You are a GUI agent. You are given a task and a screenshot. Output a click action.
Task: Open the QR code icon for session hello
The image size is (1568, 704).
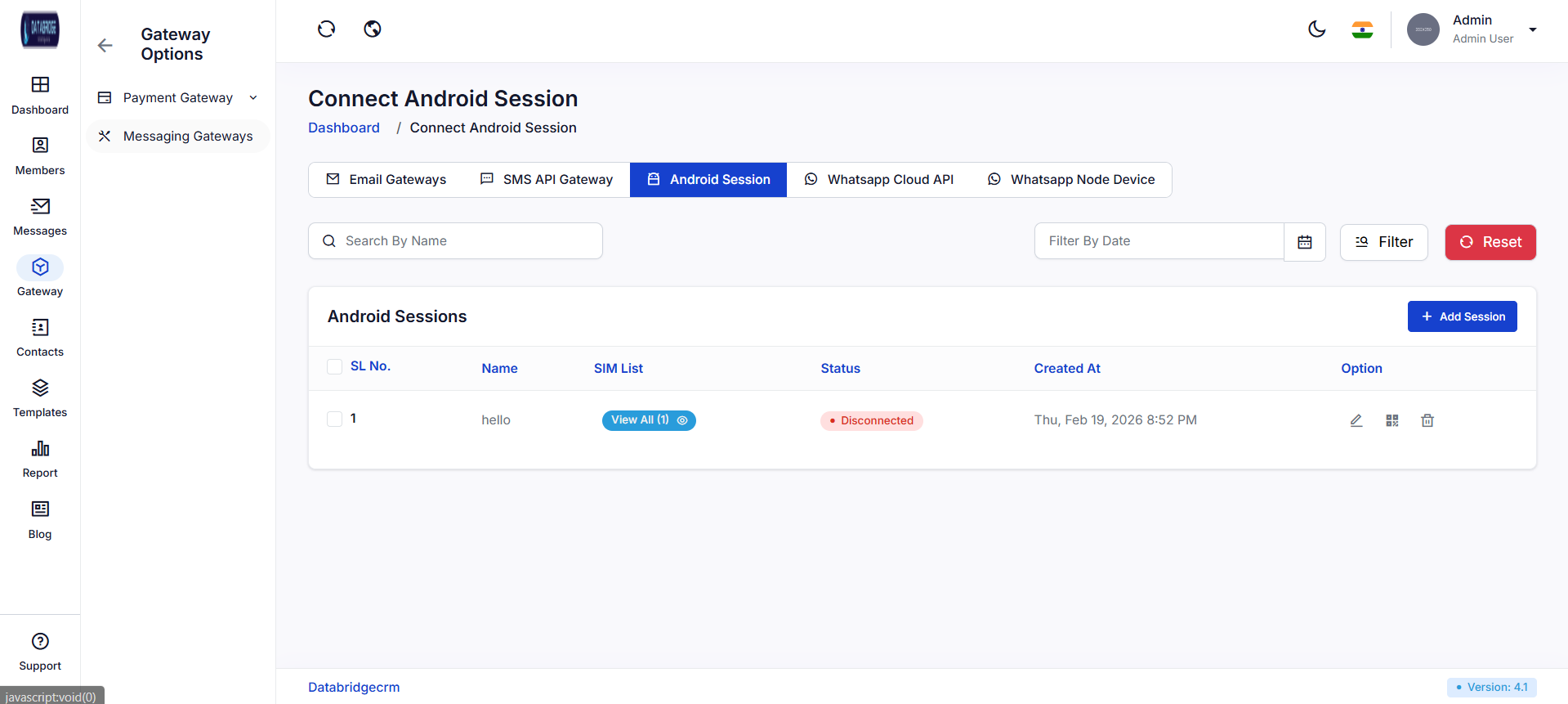[x=1392, y=420]
